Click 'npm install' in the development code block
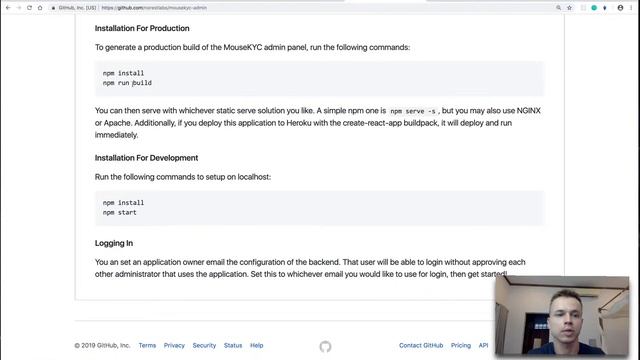Image resolution: width=640 pixels, height=360 pixels. pos(123,203)
